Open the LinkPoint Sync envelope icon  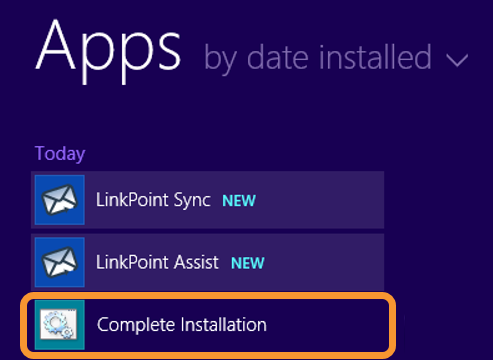click(x=59, y=200)
